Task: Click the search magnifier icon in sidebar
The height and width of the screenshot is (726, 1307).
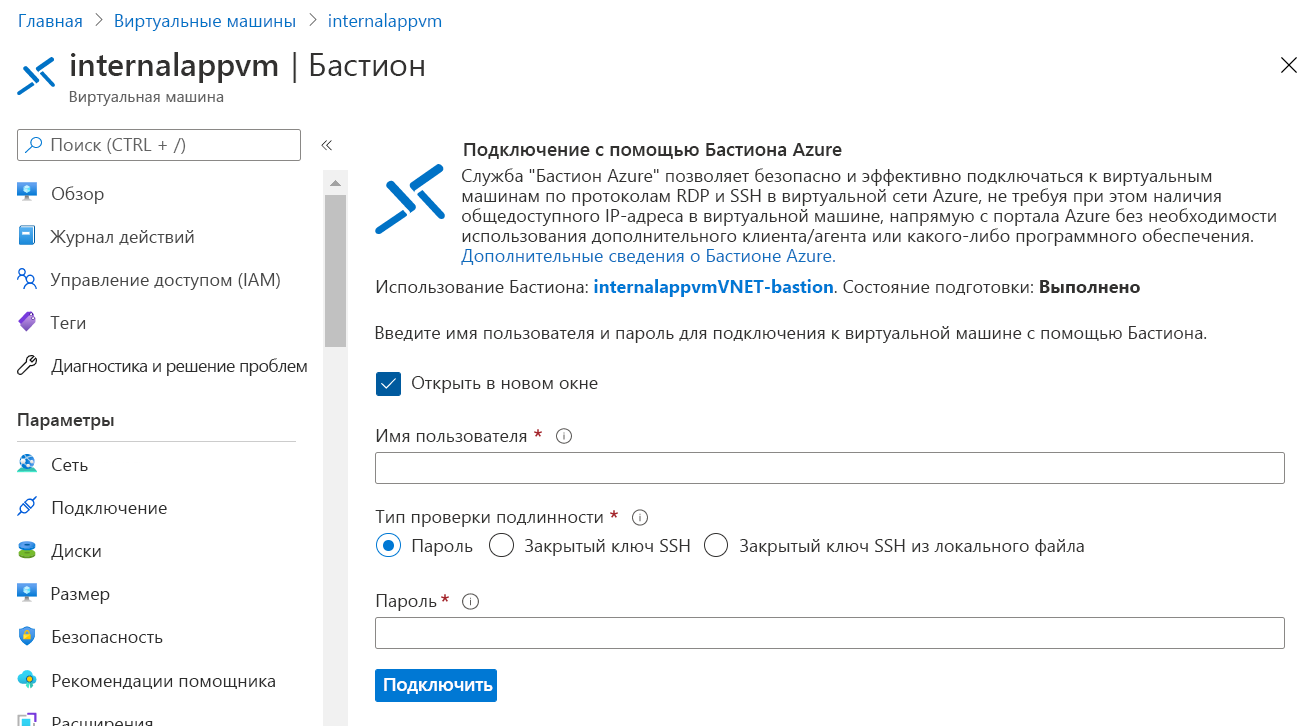Action: (x=34, y=145)
